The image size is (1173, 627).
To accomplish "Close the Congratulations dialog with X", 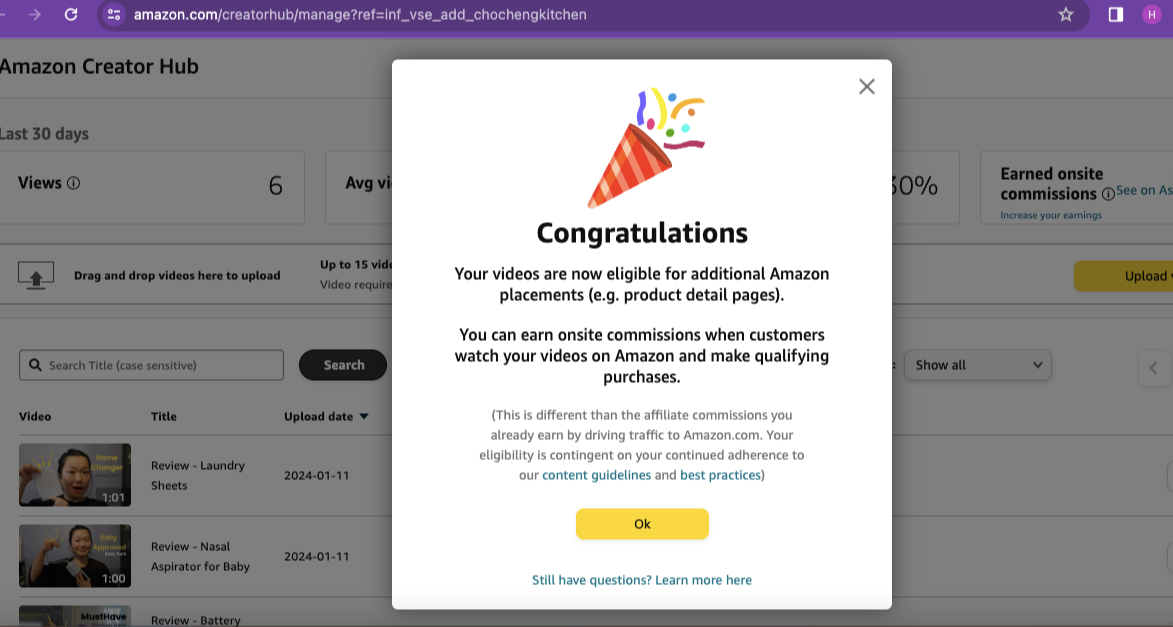I will coord(866,87).
